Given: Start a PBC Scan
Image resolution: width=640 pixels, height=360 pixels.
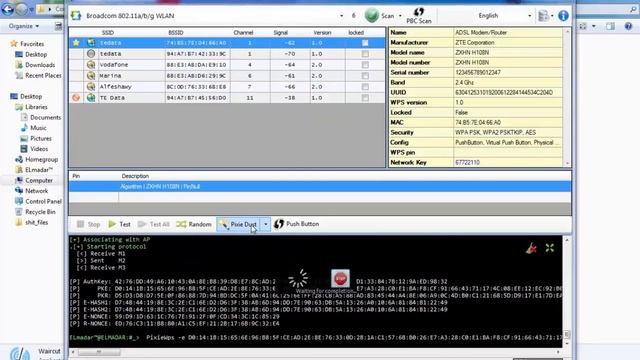Looking at the screenshot, I should [419, 16].
